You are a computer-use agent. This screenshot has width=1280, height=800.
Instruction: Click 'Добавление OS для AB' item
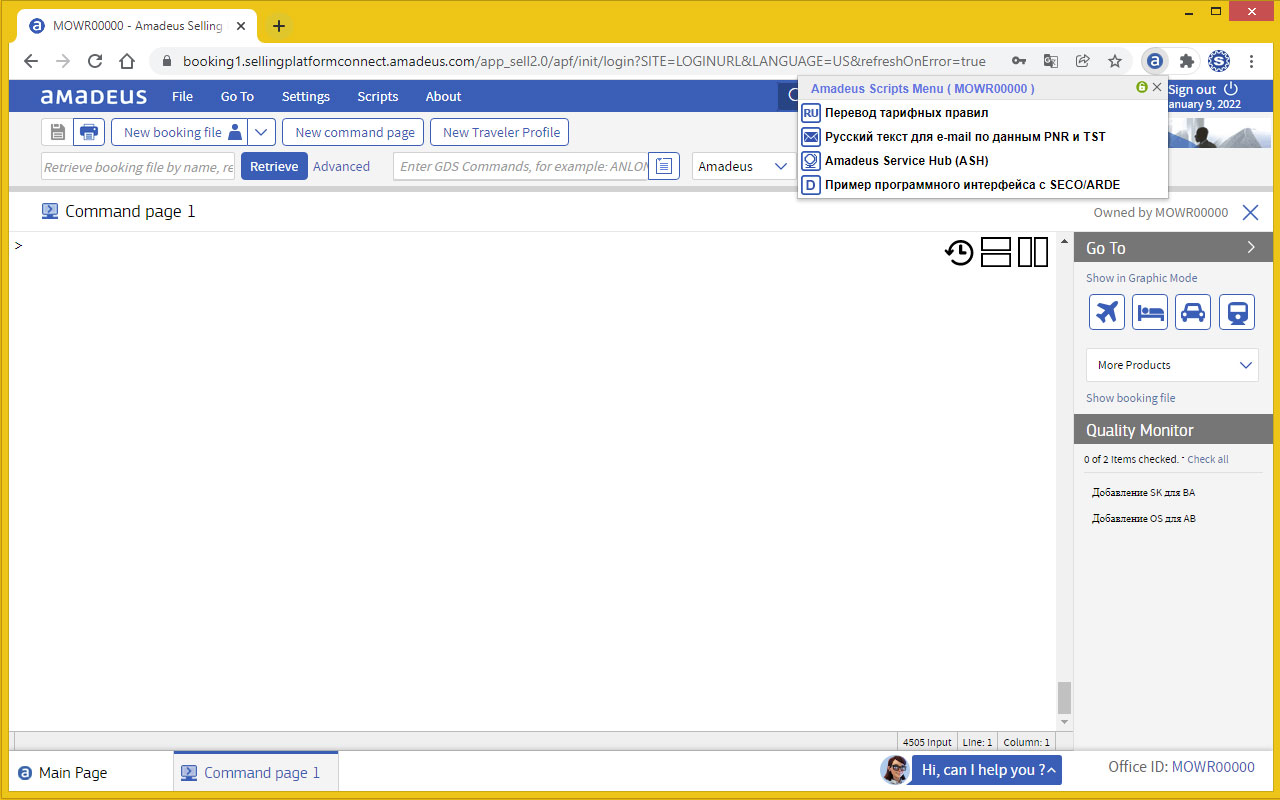pos(1143,518)
